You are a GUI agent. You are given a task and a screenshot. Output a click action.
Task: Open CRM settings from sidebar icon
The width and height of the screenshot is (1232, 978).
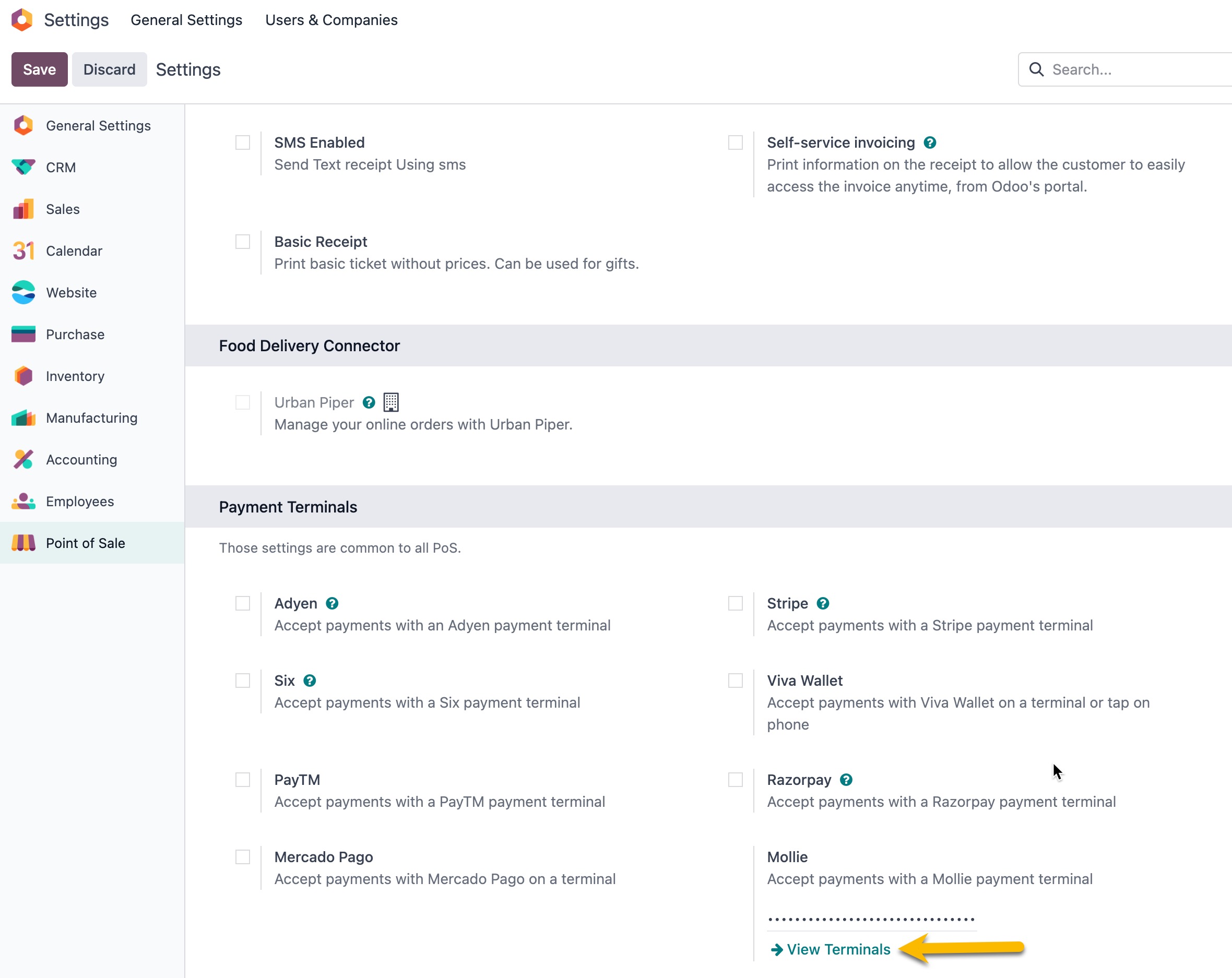[x=23, y=168]
